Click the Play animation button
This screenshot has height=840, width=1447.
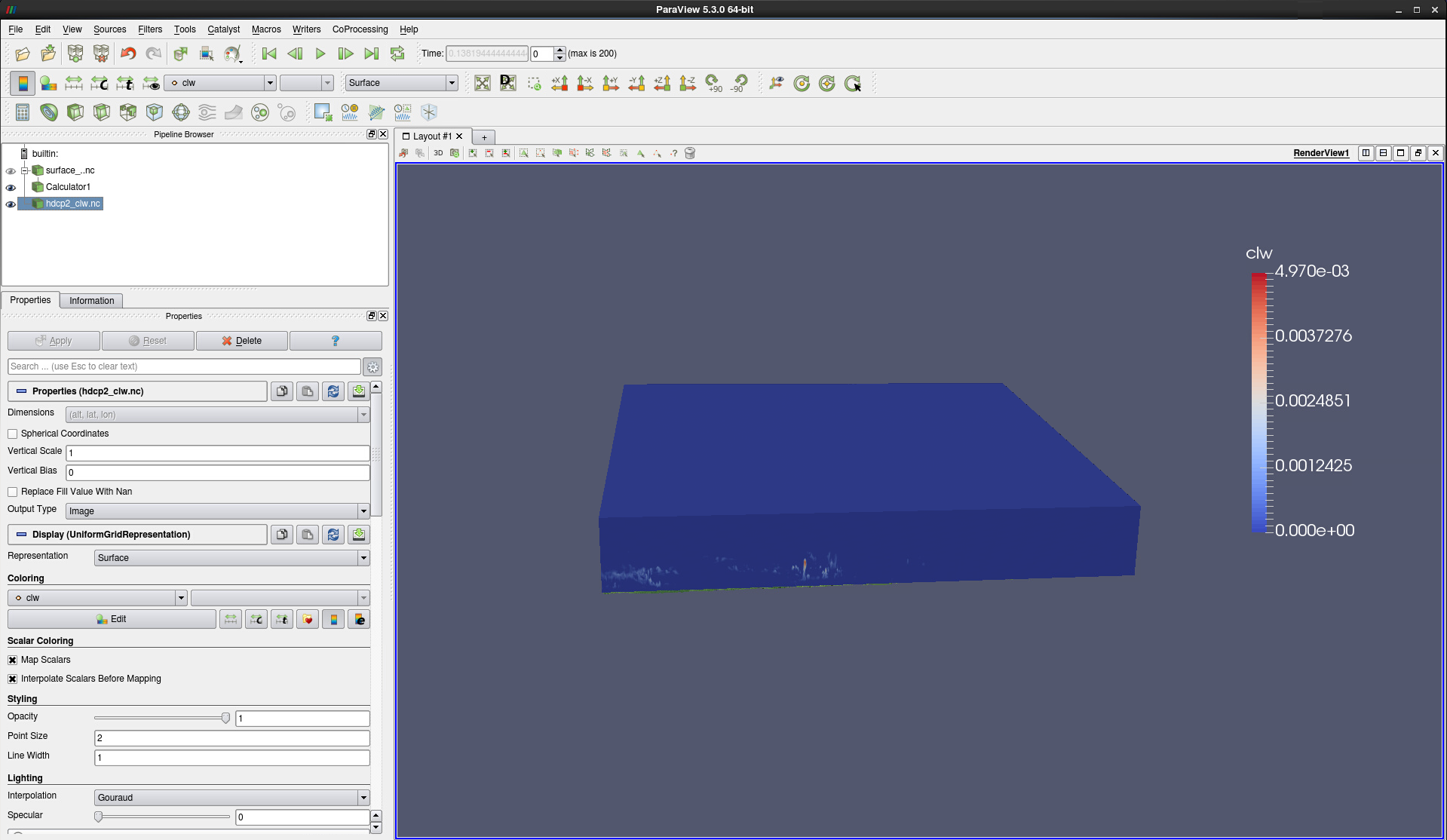320,54
